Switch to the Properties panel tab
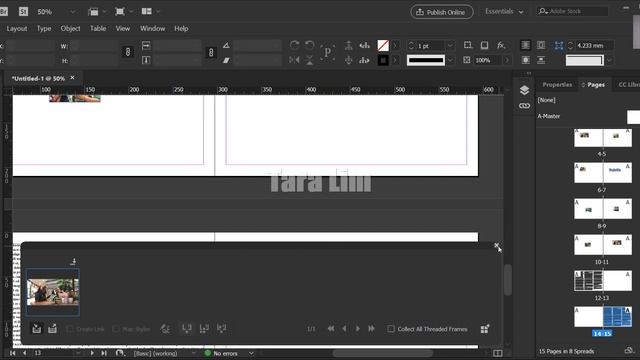This screenshot has width=640, height=360. click(x=557, y=84)
